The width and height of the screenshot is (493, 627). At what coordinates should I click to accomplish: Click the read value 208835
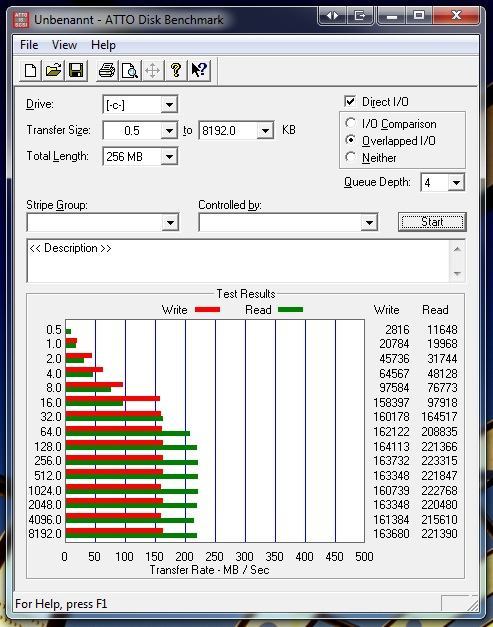coord(439,432)
